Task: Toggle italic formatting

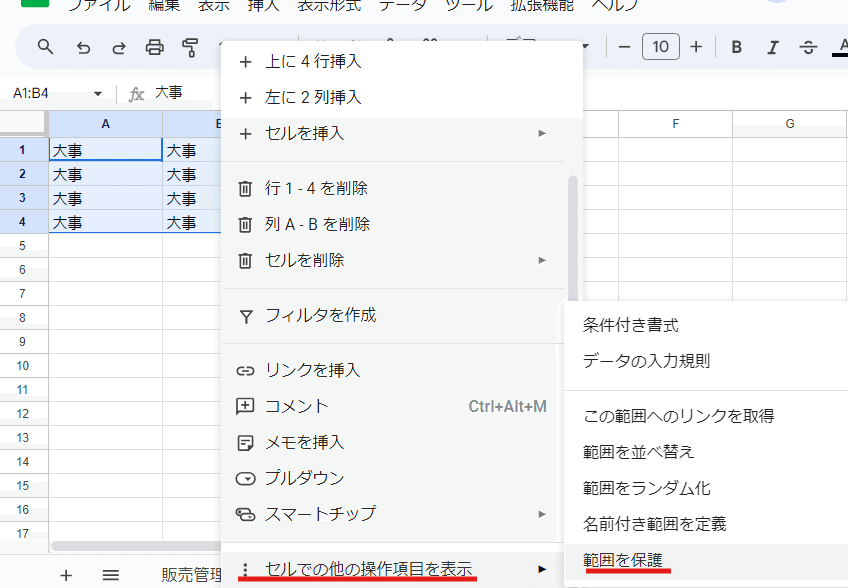Action: pos(772,47)
